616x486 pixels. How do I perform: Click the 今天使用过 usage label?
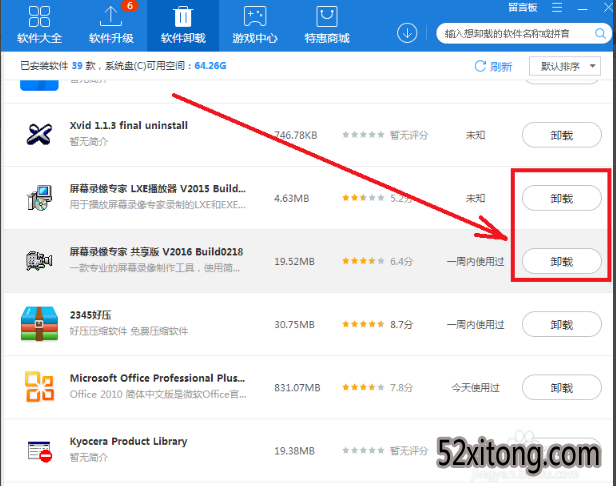pyautogui.click(x=475, y=388)
